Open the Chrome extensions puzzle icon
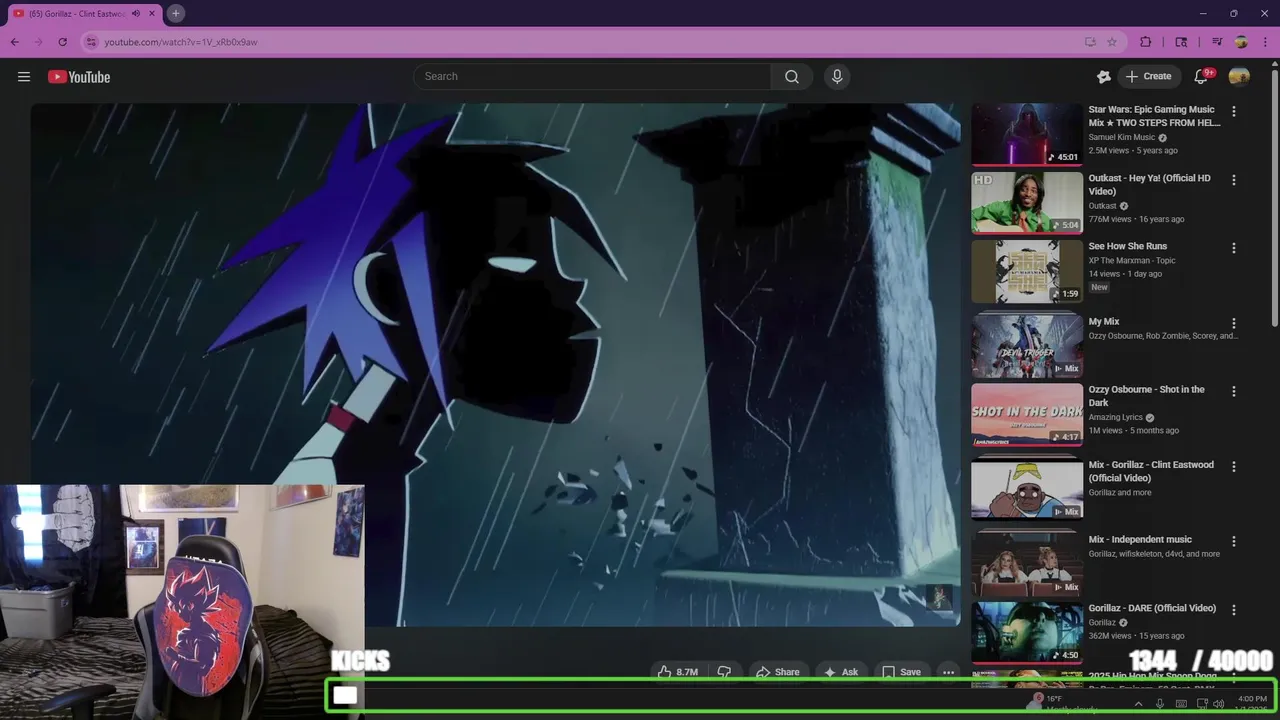Image resolution: width=1280 pixels, height=720 pixels. tap(1146, 42)
